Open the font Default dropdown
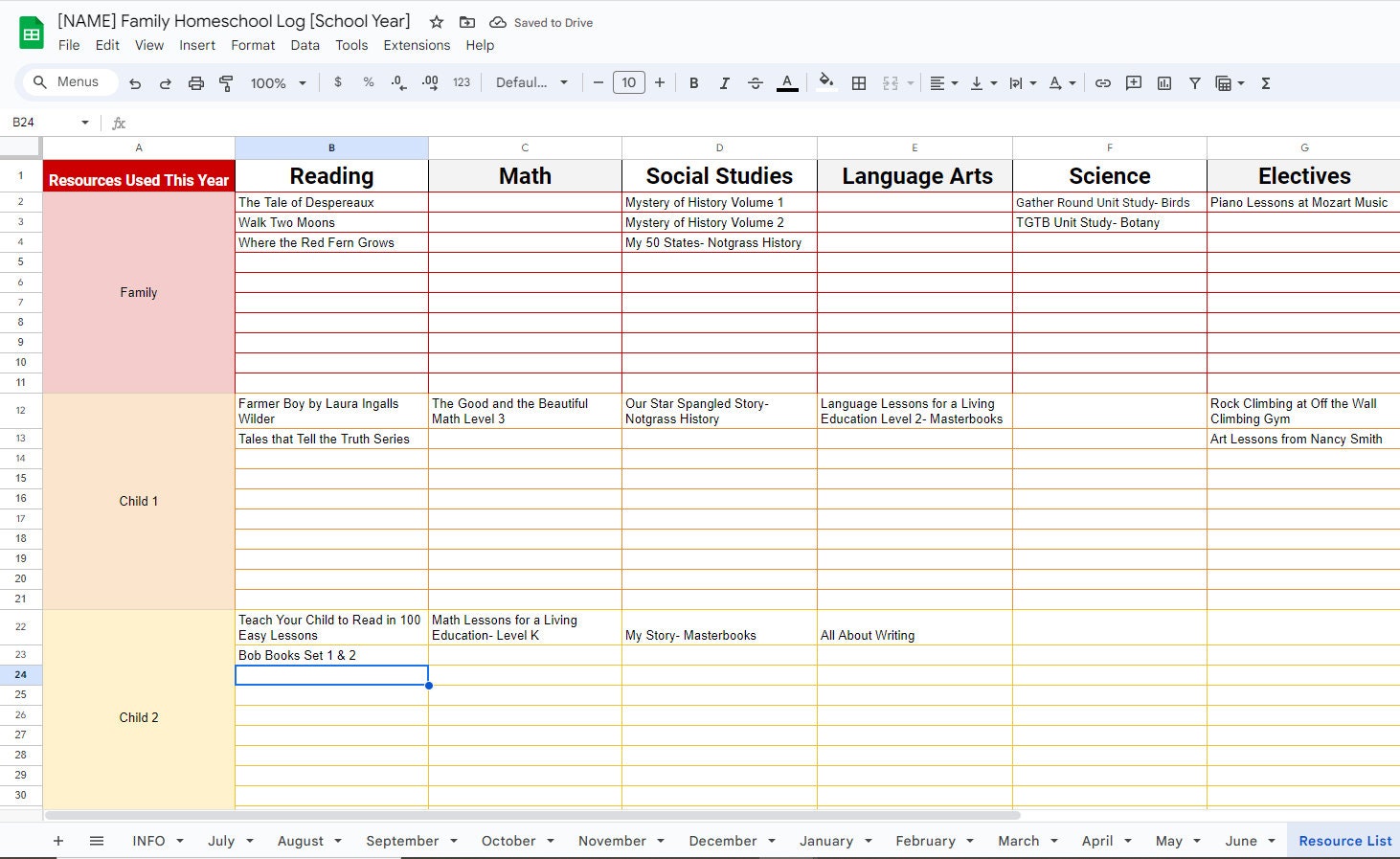The width and height of the screenshot is (1400, 859). (530, 83)
